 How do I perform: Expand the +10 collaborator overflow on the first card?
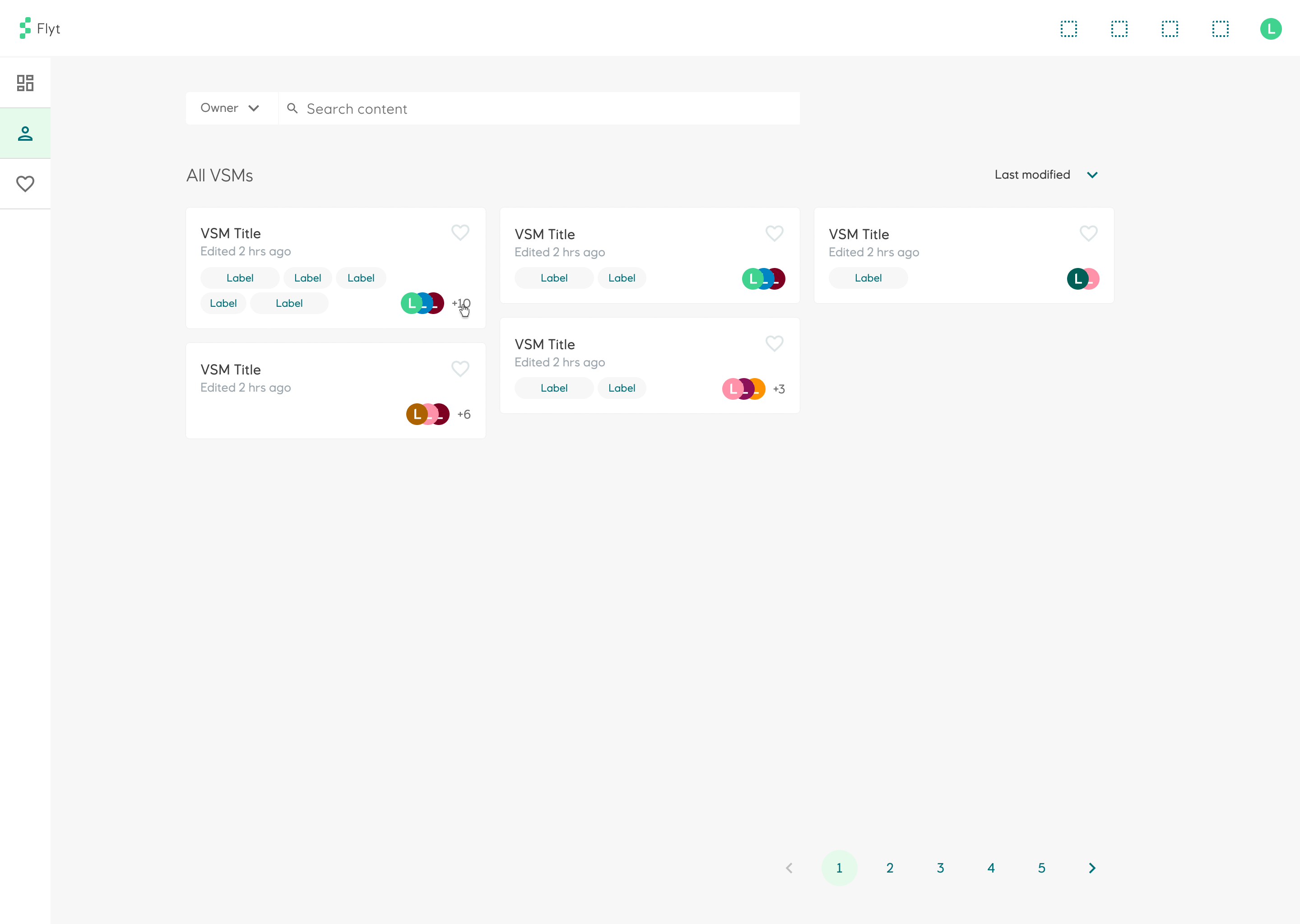point(460,303)
